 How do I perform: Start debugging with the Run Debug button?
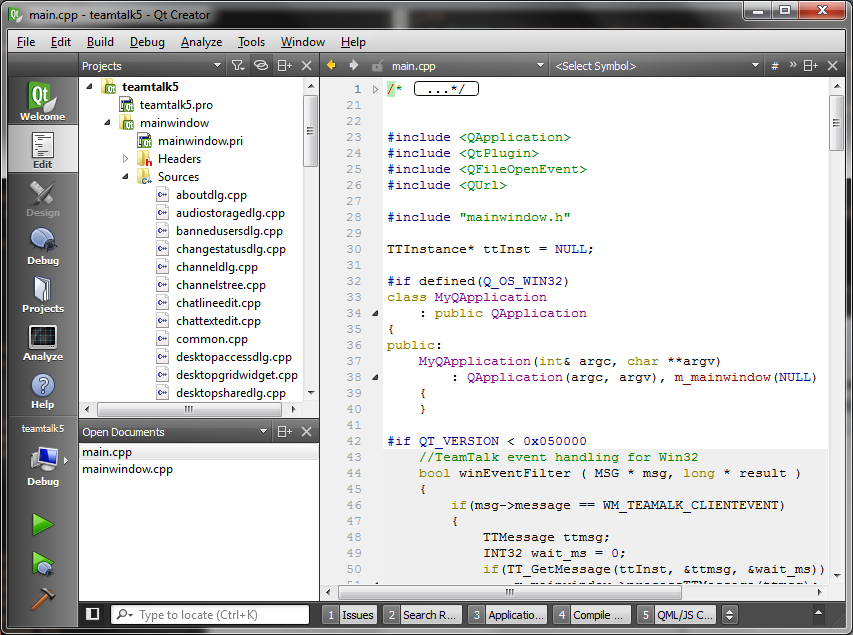coord(42,563)
